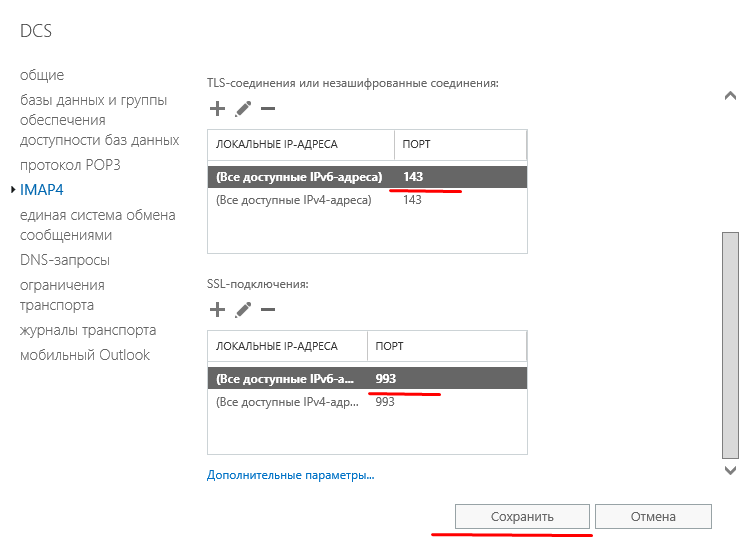Click the add icon under TLS-соединения
741x559 pixels.
click(217, 108)
